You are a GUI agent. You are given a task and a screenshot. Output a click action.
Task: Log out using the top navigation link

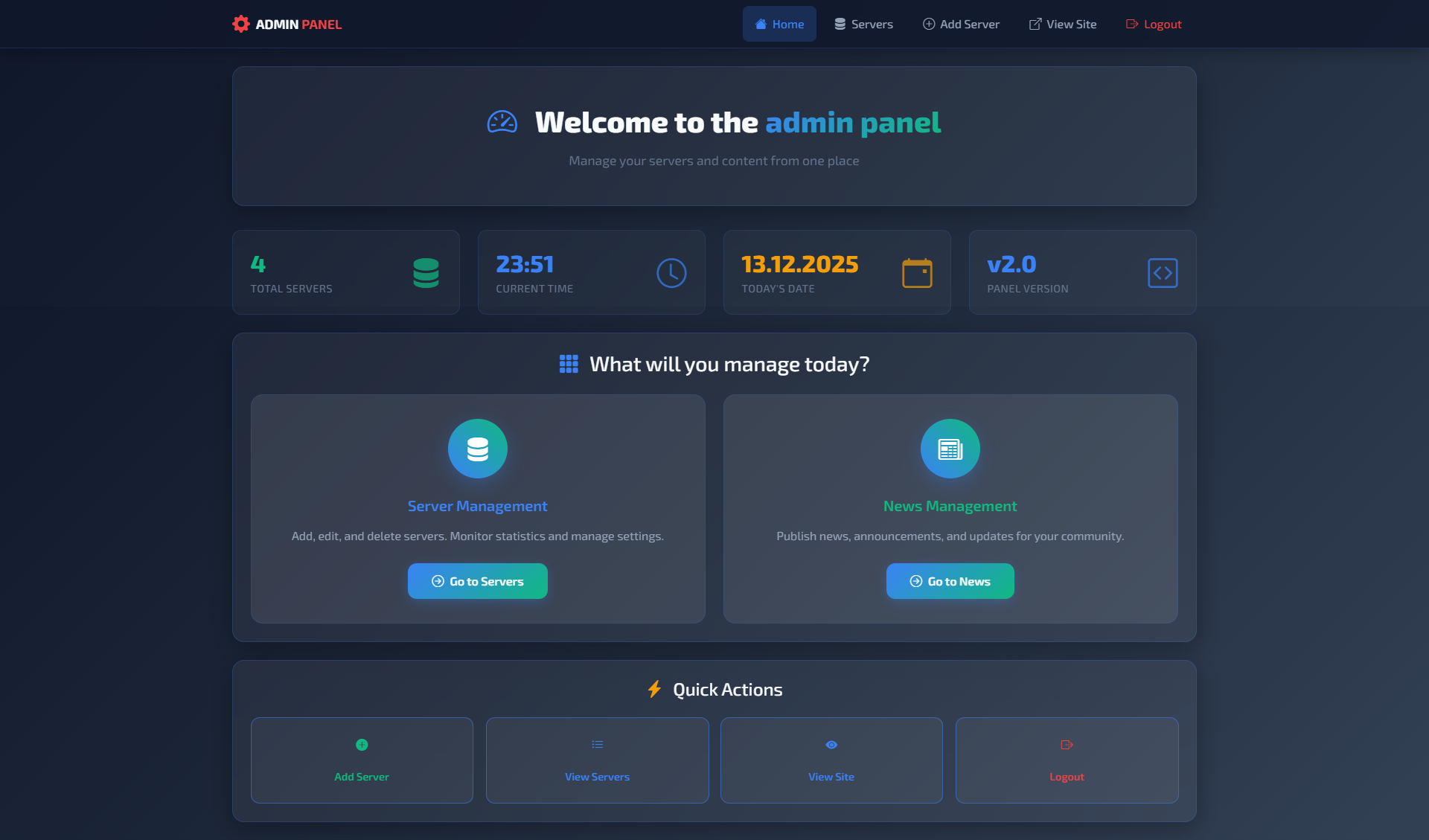pos(1154,24)
